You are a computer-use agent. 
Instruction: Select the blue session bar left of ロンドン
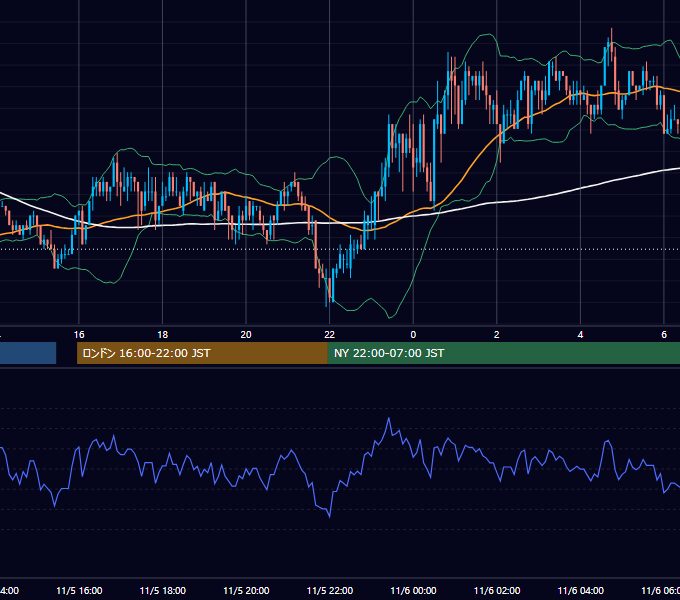coord(28,353)
